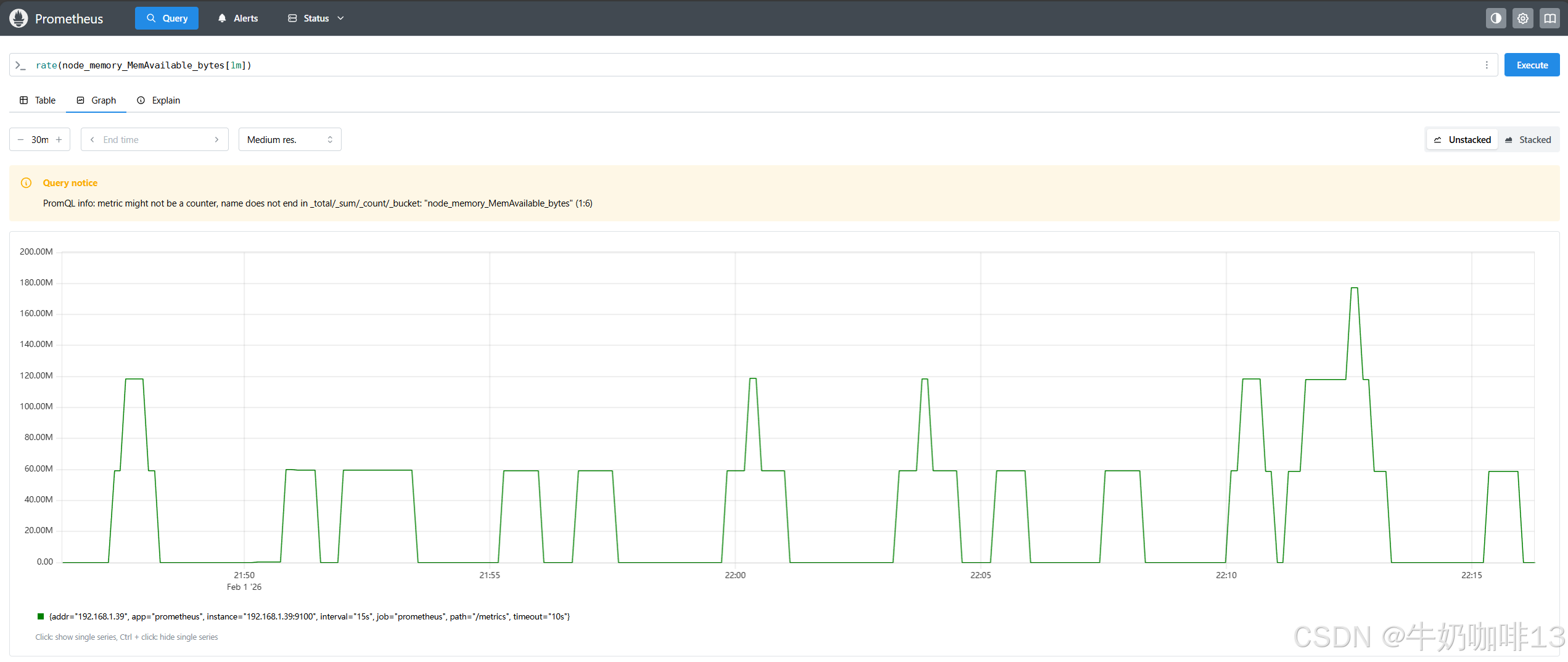
Task: Toggle the light/dark theme icon
Action: [x=1496, y=18]
